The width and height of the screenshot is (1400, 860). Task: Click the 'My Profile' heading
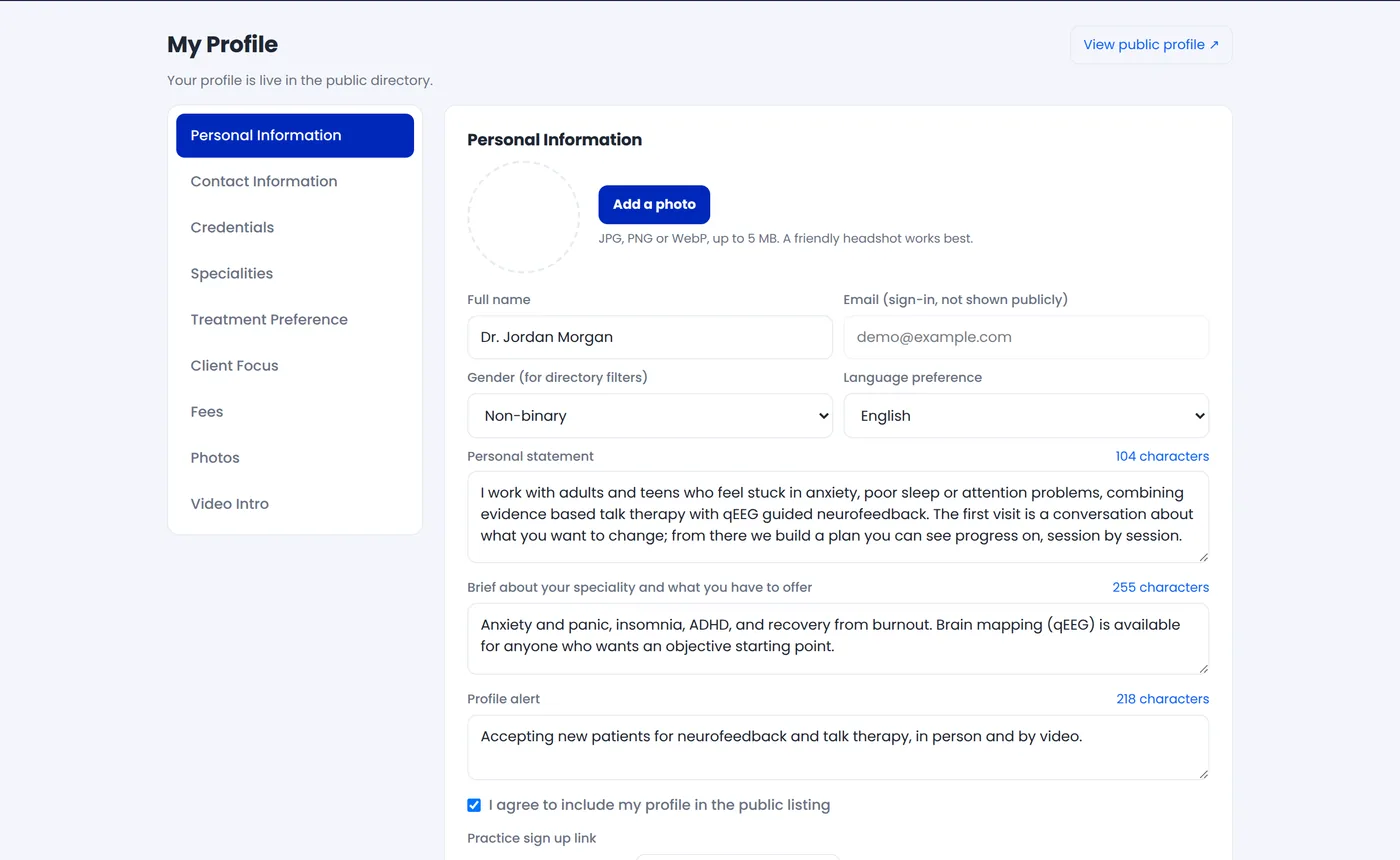(x=222, y=45)
